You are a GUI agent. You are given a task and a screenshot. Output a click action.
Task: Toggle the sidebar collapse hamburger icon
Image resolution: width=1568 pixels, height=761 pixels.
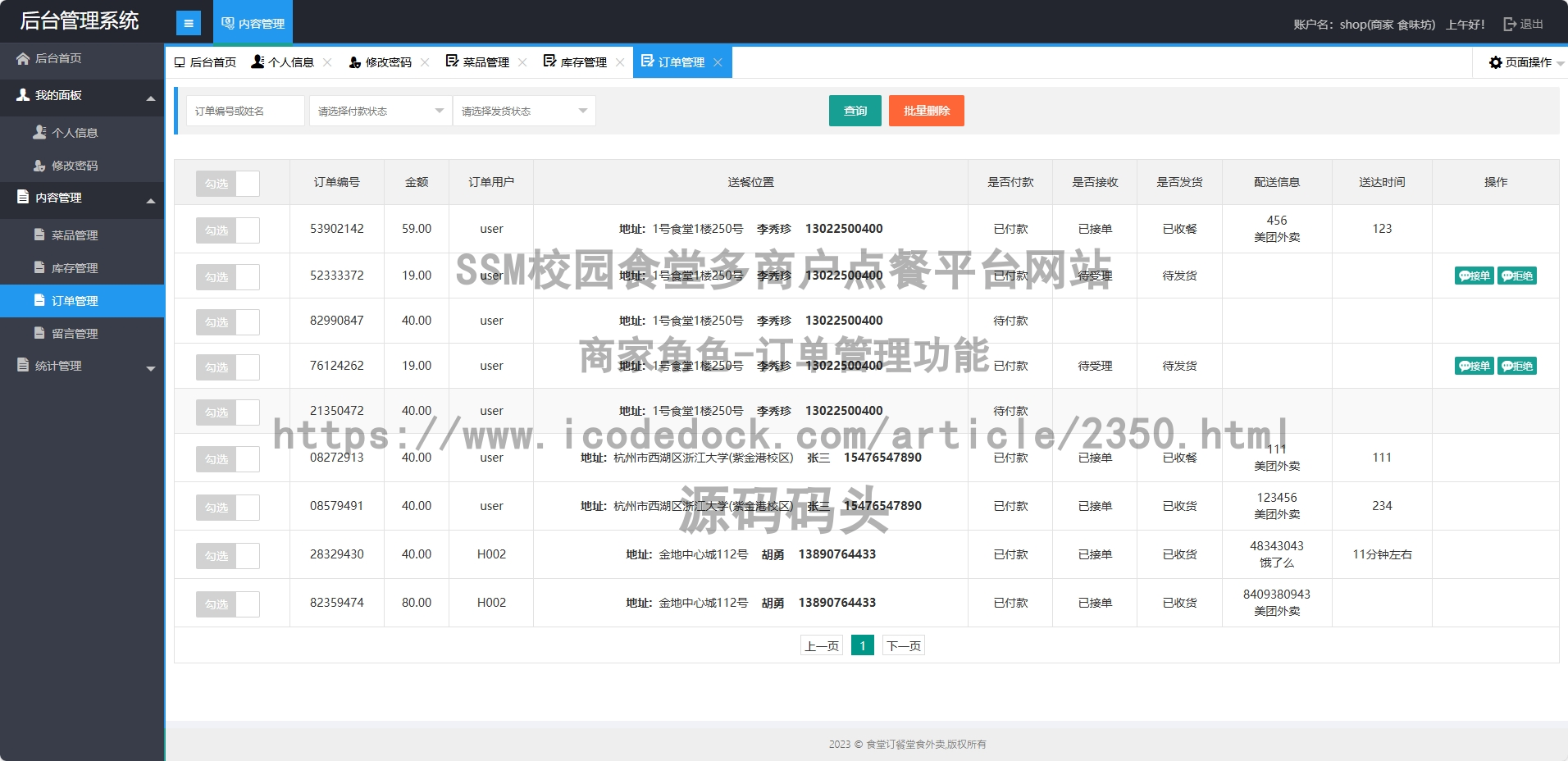pos(189,24)
